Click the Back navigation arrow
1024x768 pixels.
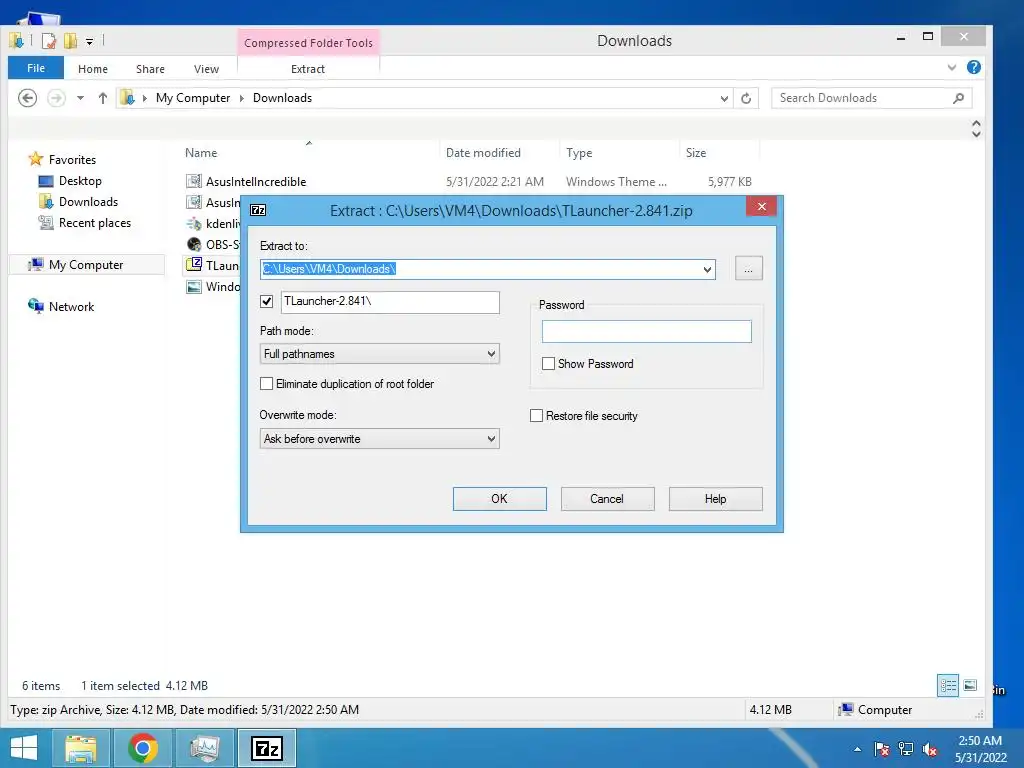(x=27, y=98)
